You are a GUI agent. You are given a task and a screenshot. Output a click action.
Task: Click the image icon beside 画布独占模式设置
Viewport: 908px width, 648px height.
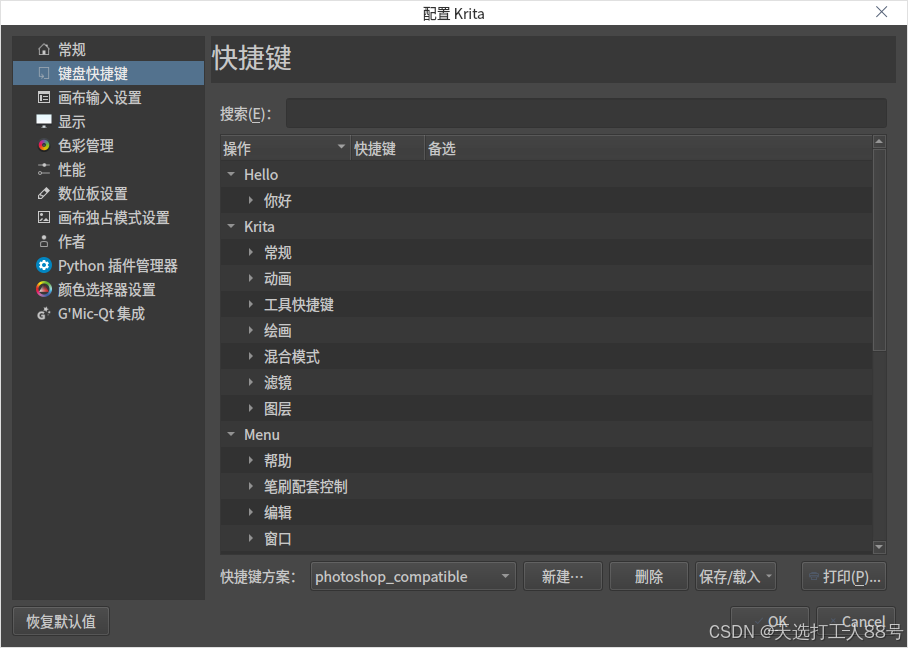pos(43,218)
